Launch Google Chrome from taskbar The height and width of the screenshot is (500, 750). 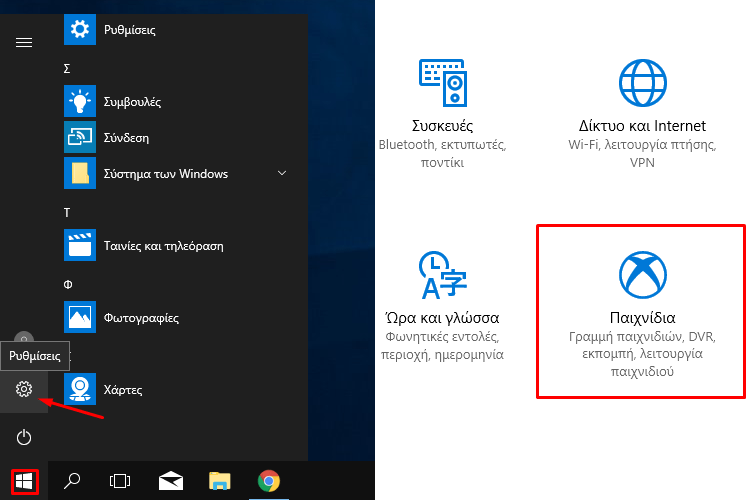pyautogui.click(x=269, y=481)
